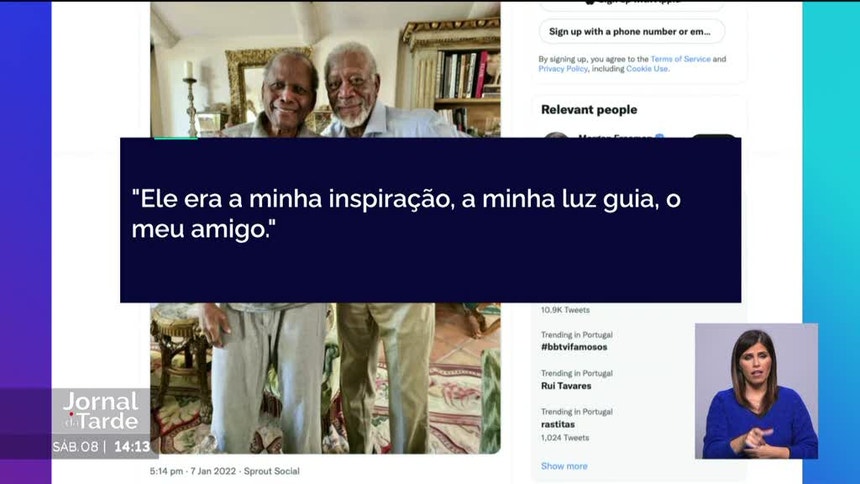Open the Terms of Service link

point(680,59)
